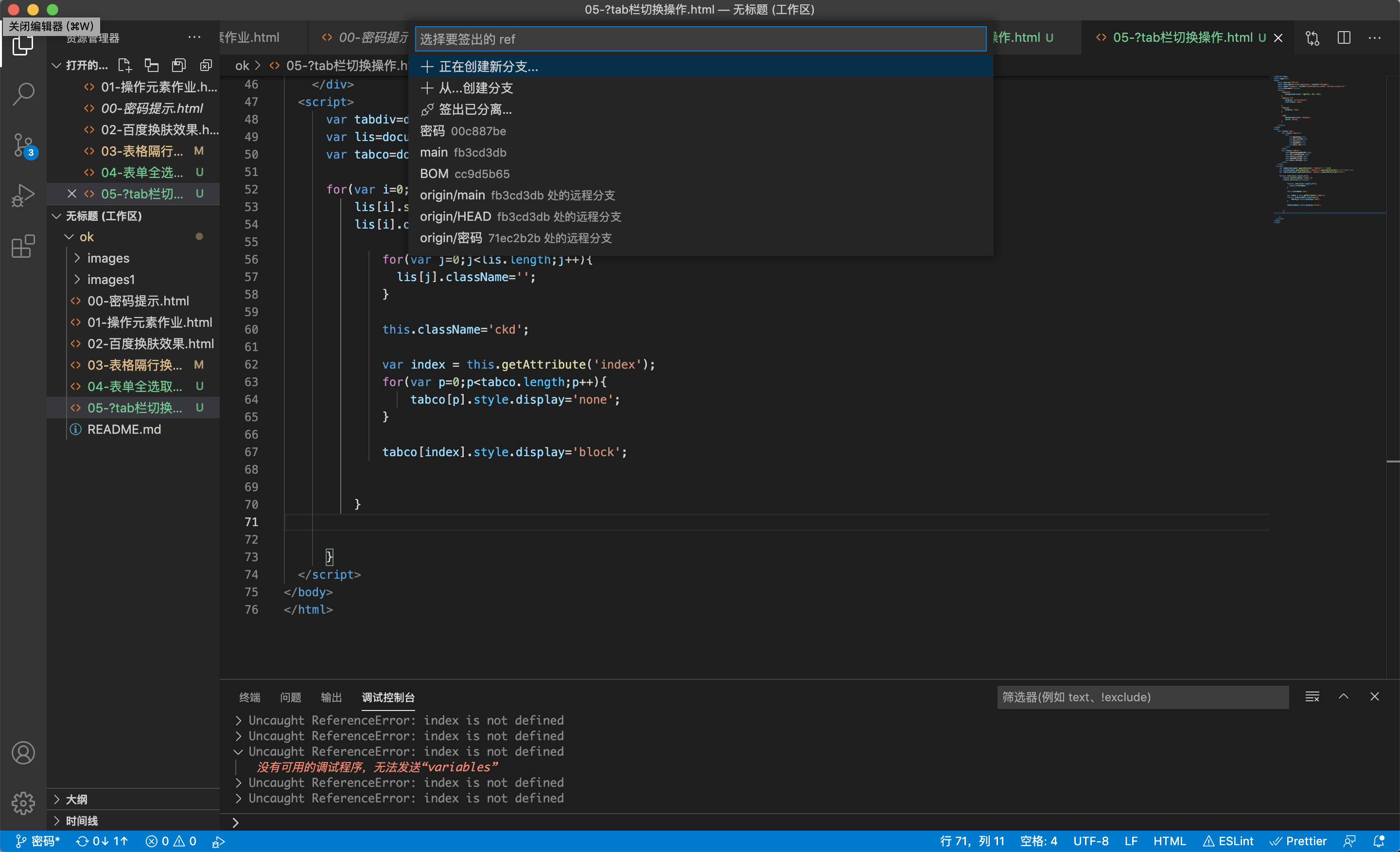Synchronize changes 0↓ 1↑ in status bar

(x=102, y=841)
